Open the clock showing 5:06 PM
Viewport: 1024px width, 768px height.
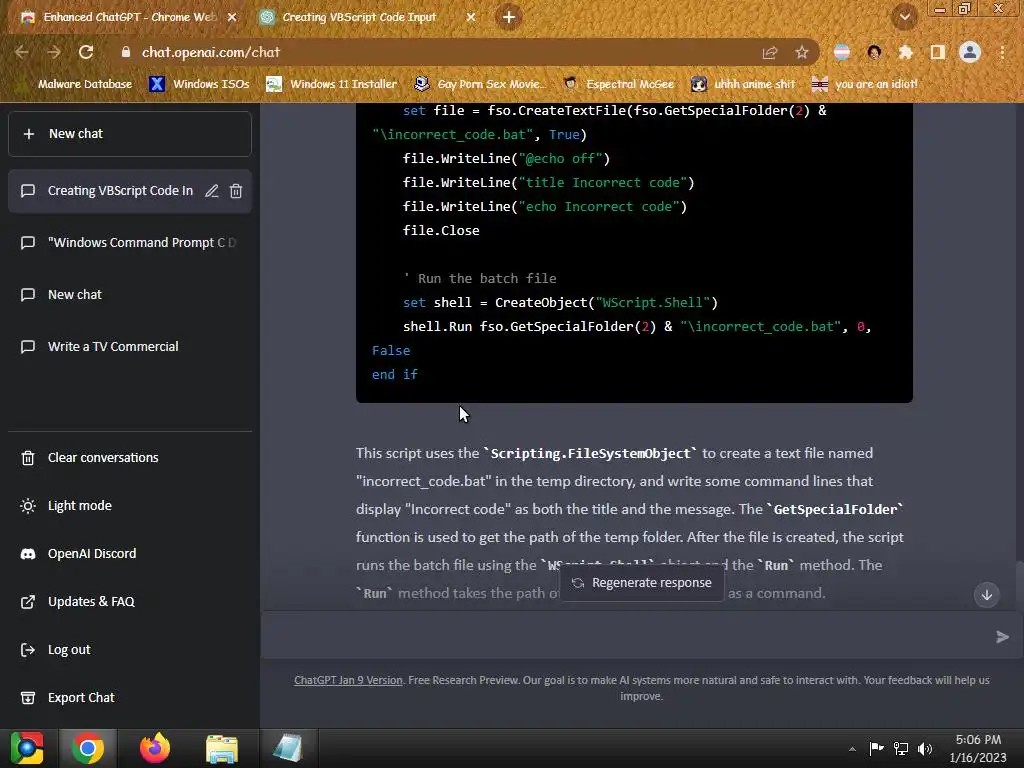(x=978, y=748)
